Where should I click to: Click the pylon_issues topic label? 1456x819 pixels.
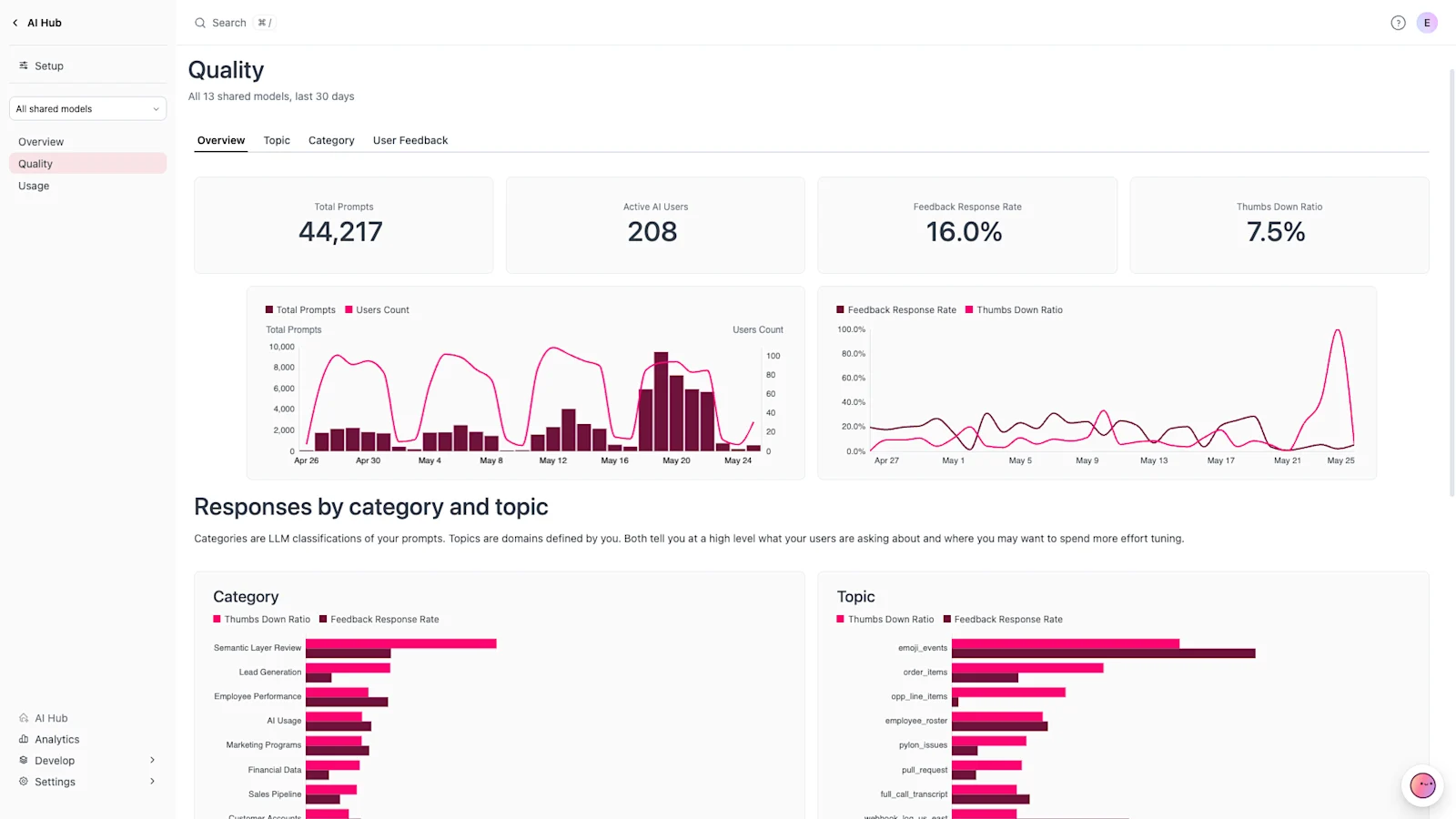pyautogui.click(x=924, y=745)
